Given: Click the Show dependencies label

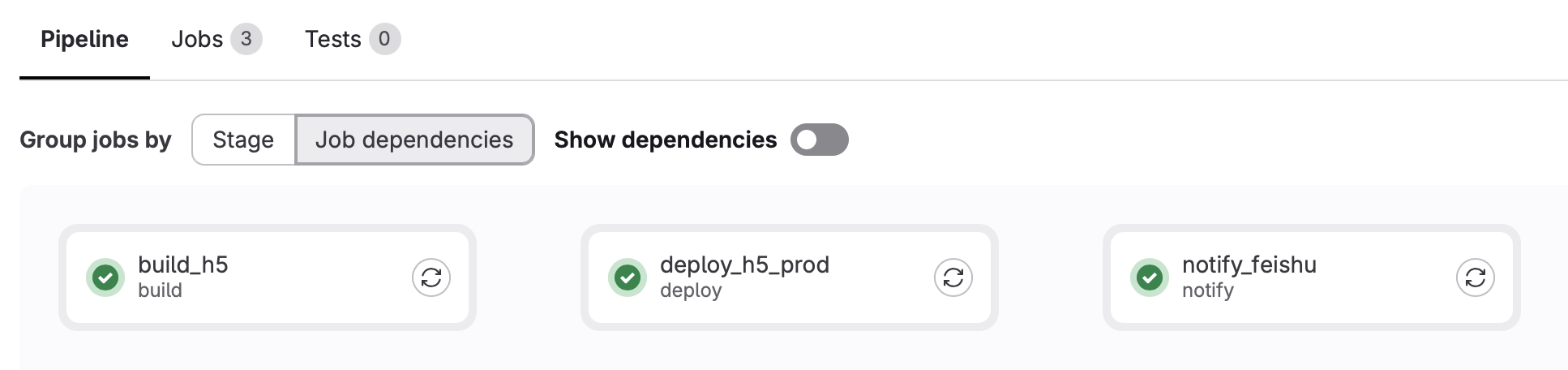Looking at the screenshot, I should (666, 140).
